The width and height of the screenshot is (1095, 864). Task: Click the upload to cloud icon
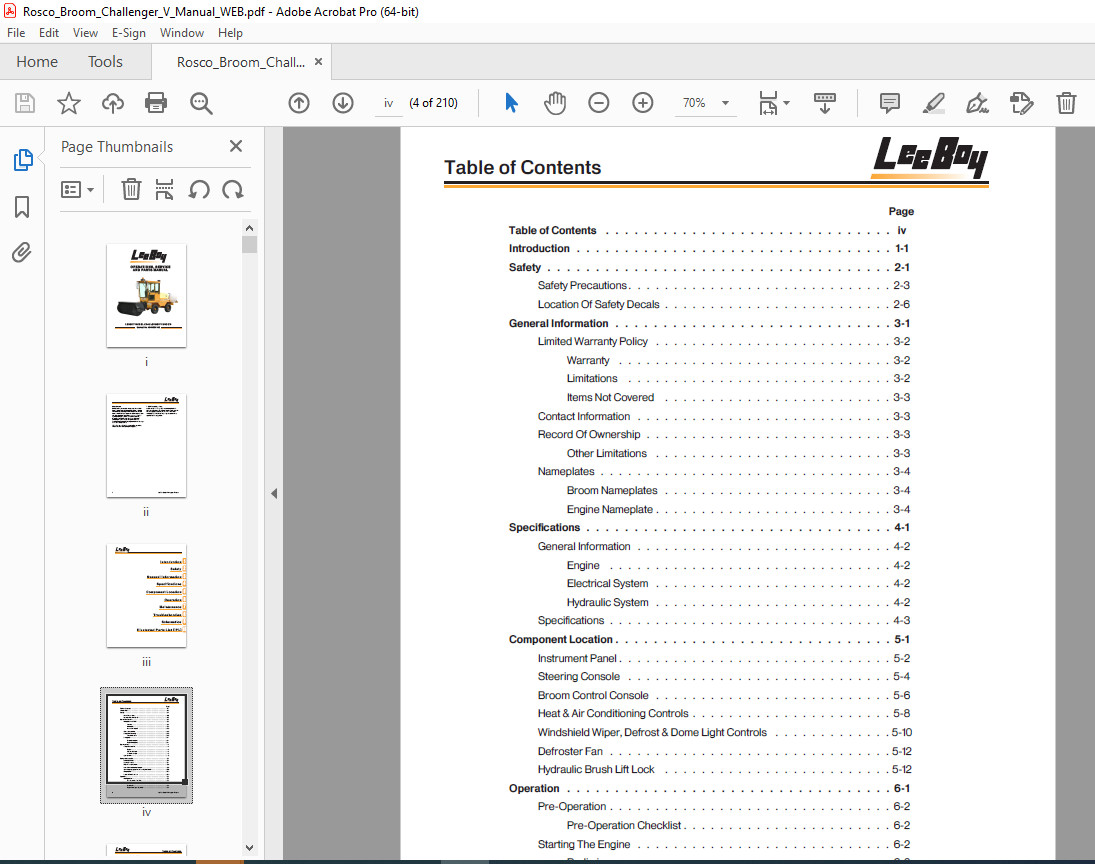tap(112, 103)
